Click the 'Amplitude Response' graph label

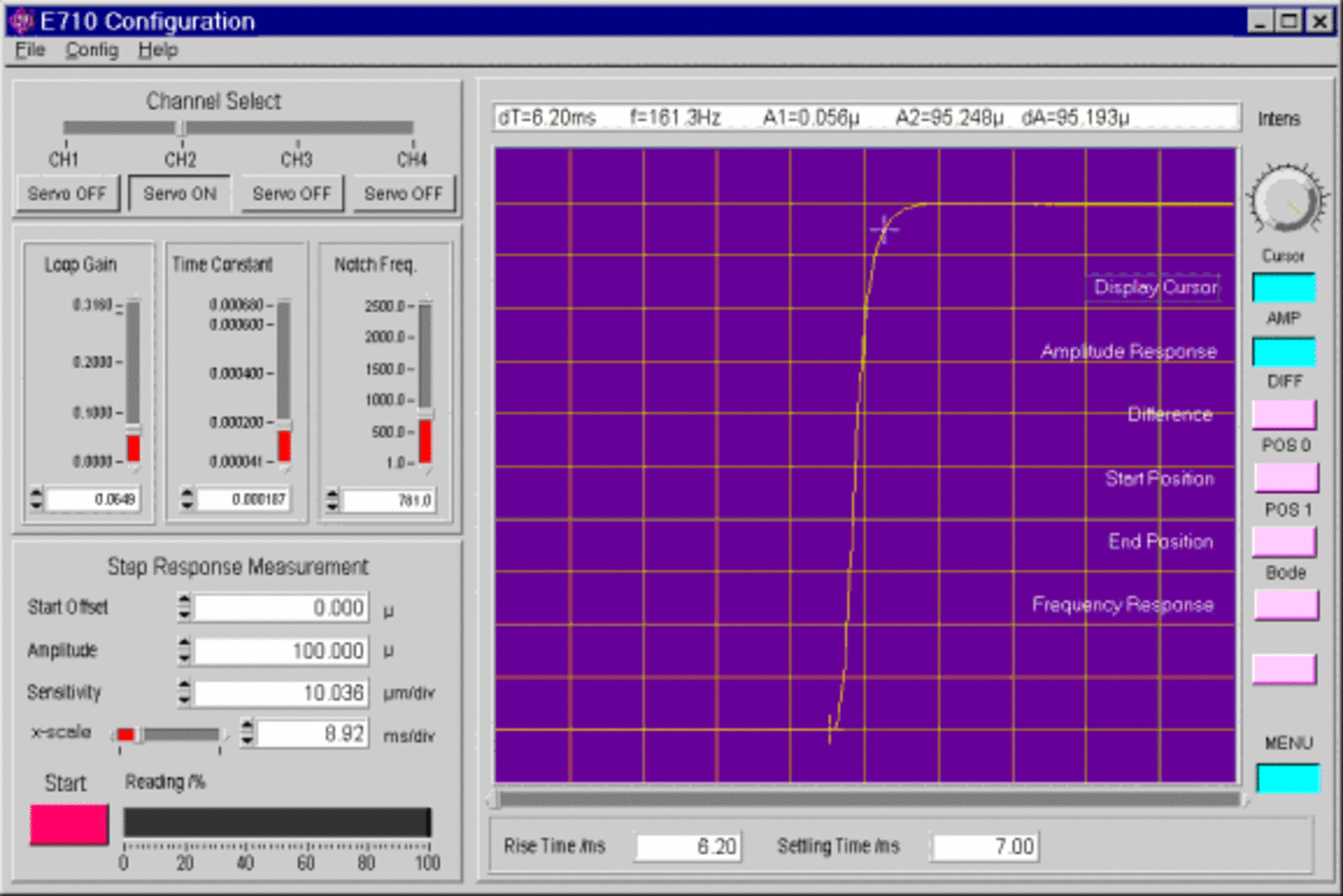point(1128,352)
